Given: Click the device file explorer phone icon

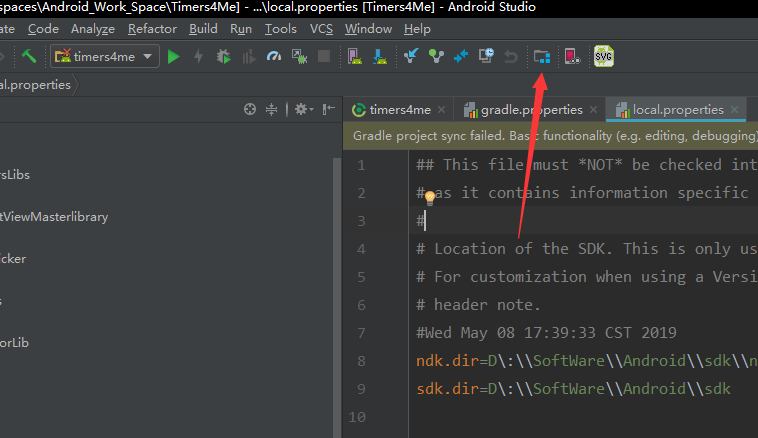Looking at the screenshot, I should coord(572,57).
